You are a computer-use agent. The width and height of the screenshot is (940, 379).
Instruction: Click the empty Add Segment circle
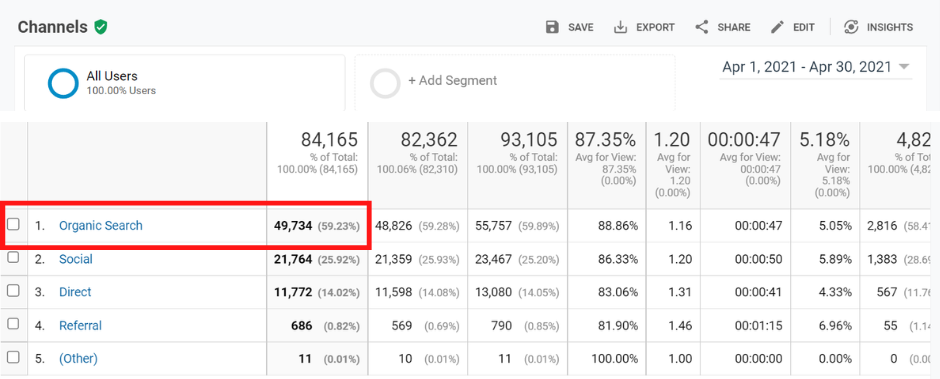[x=385, y=83]
